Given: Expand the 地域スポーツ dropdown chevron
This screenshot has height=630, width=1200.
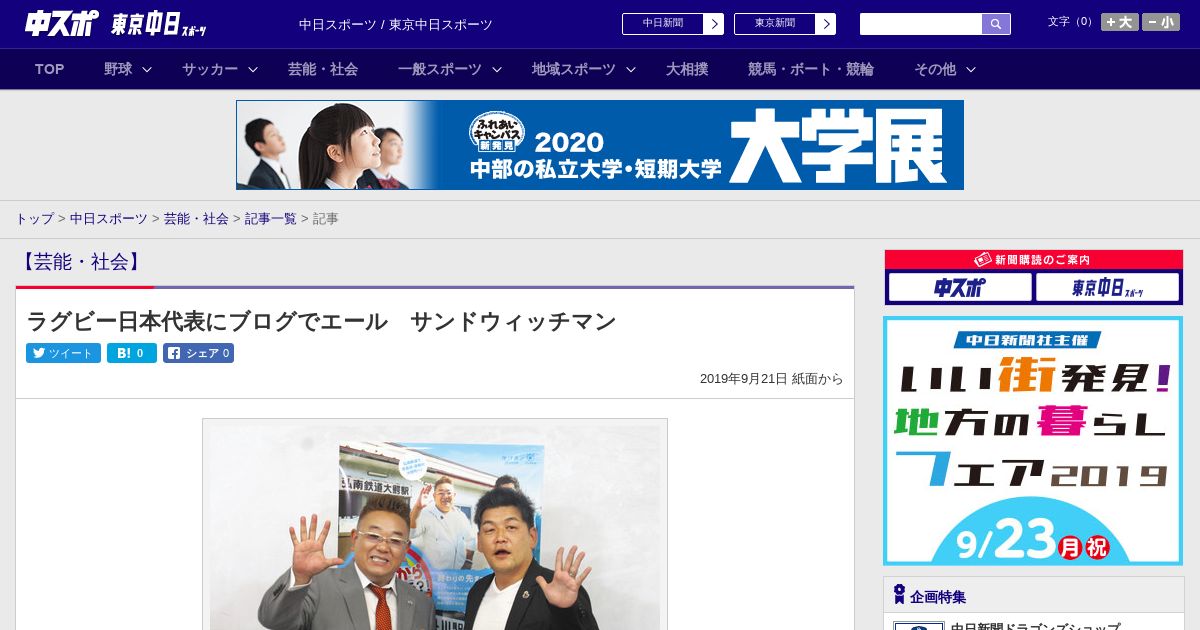Looking at the screenshot, I should point(631,69).
